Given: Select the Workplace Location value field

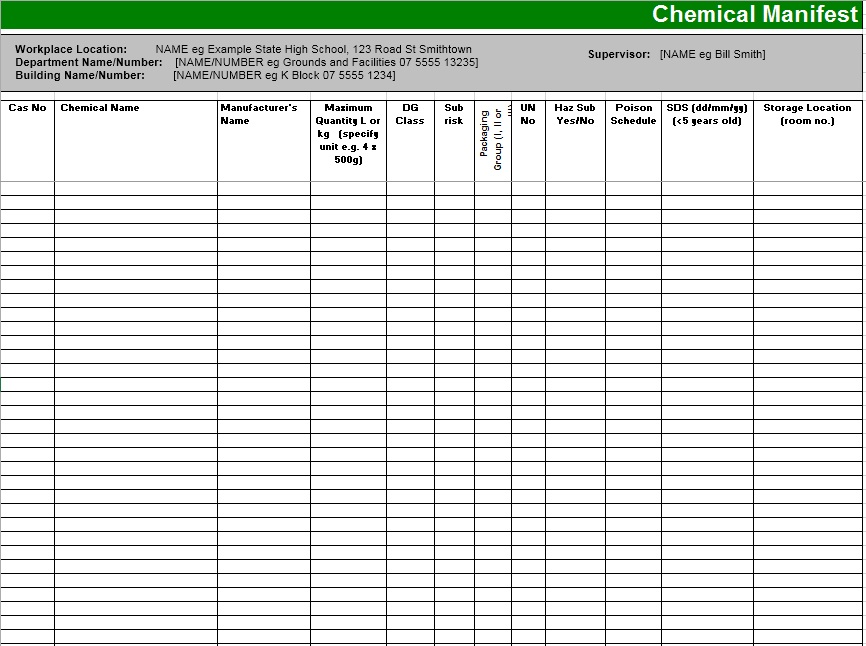Looking at the screenshot, I should pyautogui.click(x=310, y=48).
